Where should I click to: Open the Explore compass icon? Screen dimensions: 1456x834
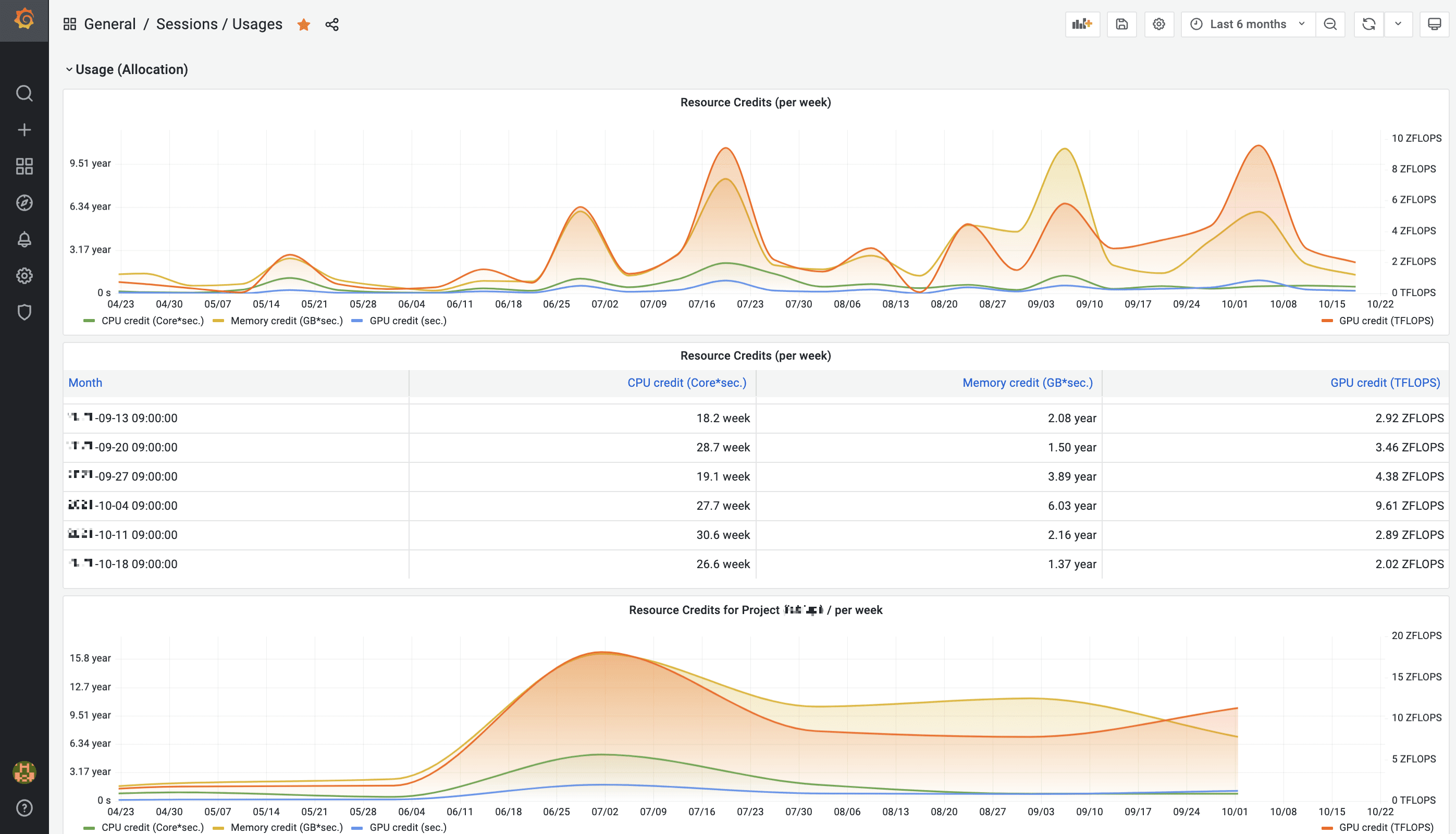coord(24,203)
